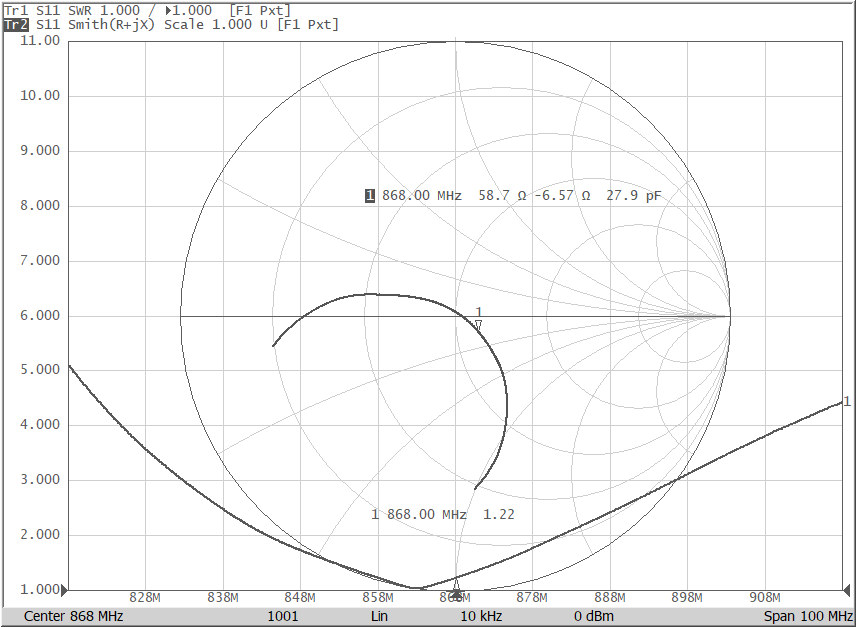Click the right arrow at the bottom-right axis end
The height and width of the screenshot is (627, 856).
849,588
